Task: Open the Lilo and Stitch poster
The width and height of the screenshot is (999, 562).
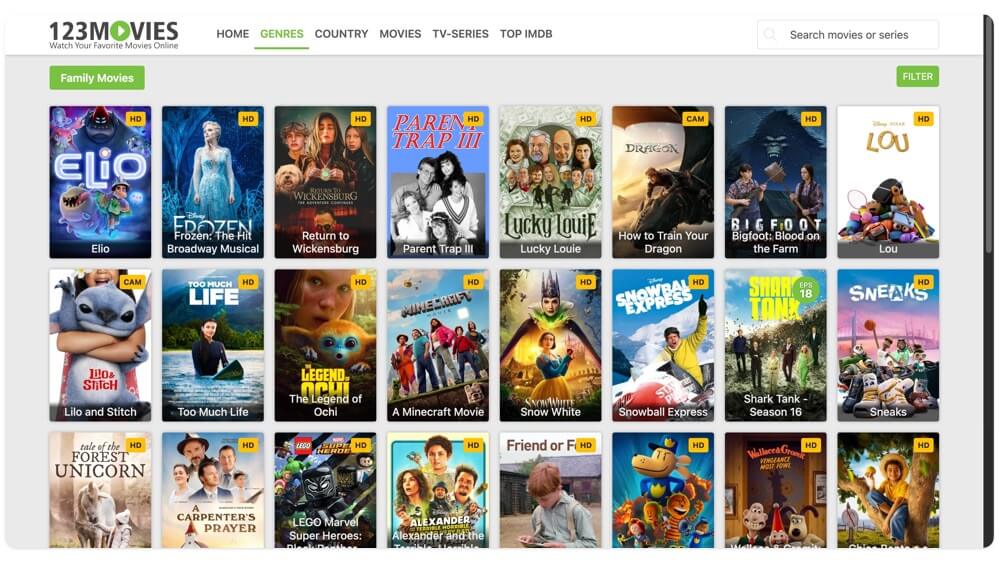Action: click(x=101, y=345)
